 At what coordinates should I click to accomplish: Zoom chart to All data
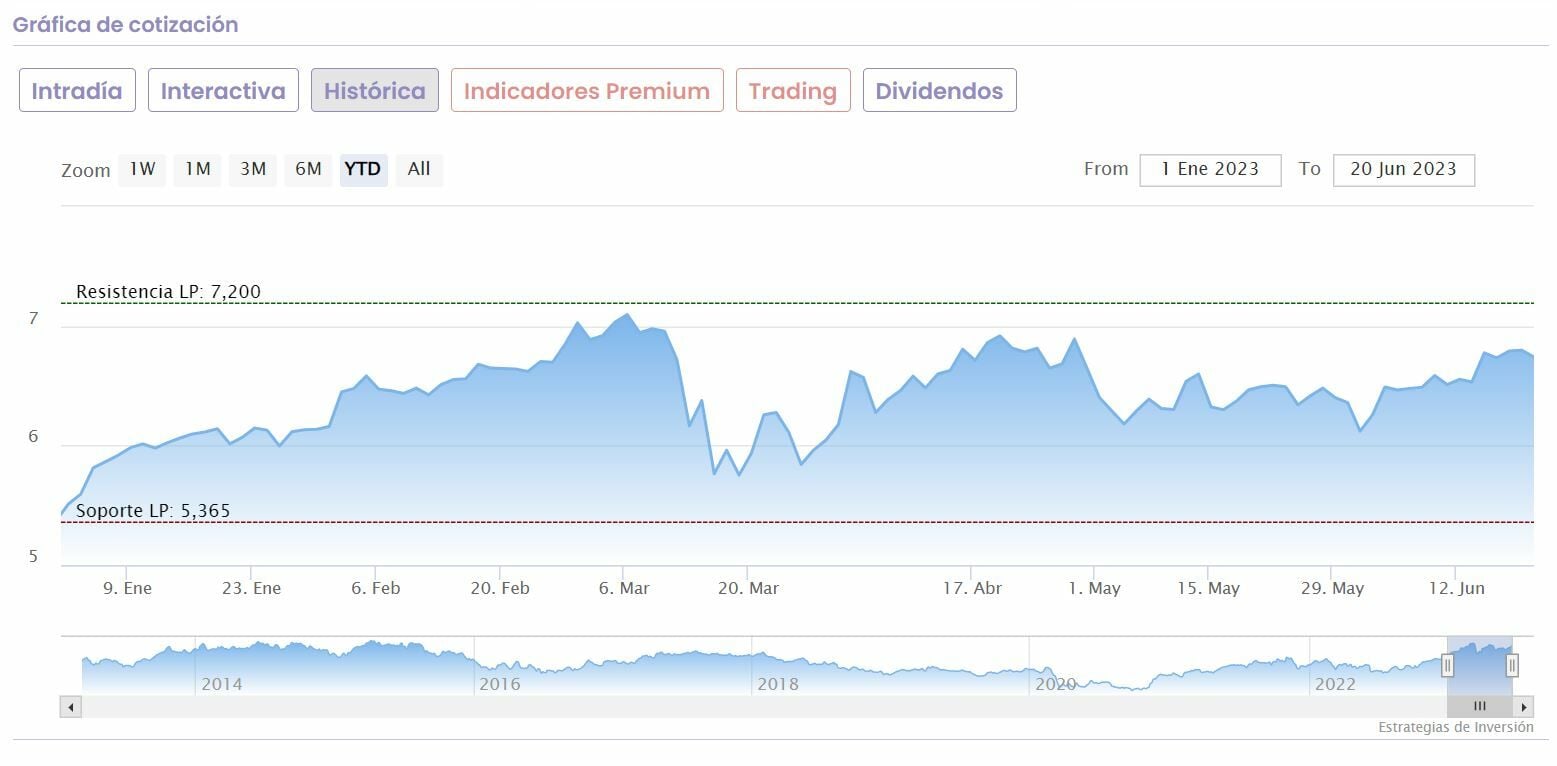click(419, 169)
